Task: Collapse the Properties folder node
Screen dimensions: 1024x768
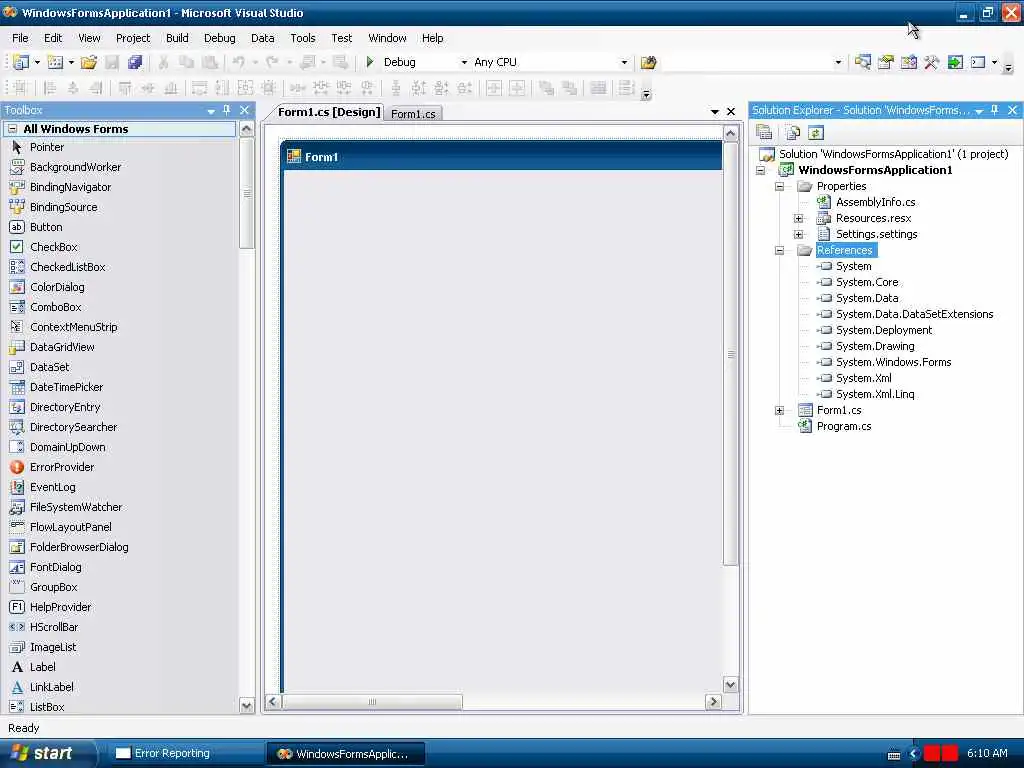Action: click(x=779, y=187)
